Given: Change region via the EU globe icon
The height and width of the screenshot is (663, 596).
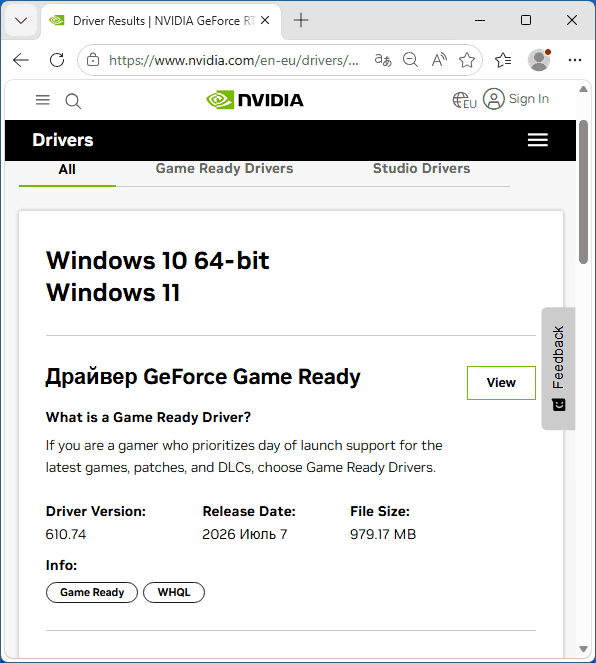Looking at the screenshot, I should [x=464, y=100].
